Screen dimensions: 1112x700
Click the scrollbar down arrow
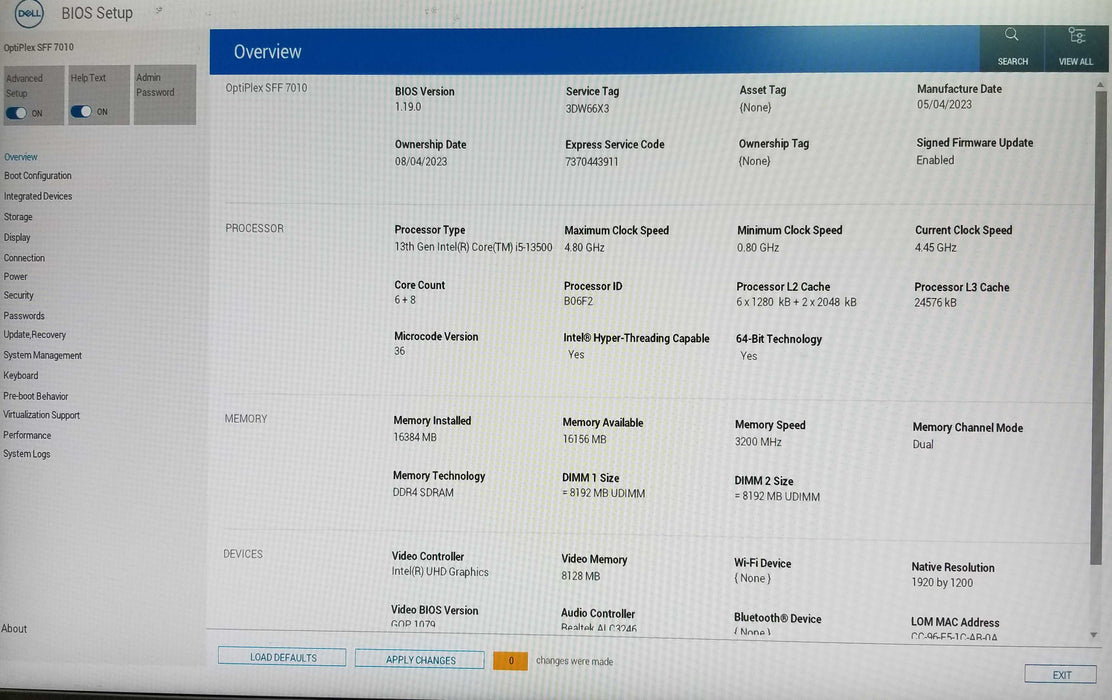1094,635
